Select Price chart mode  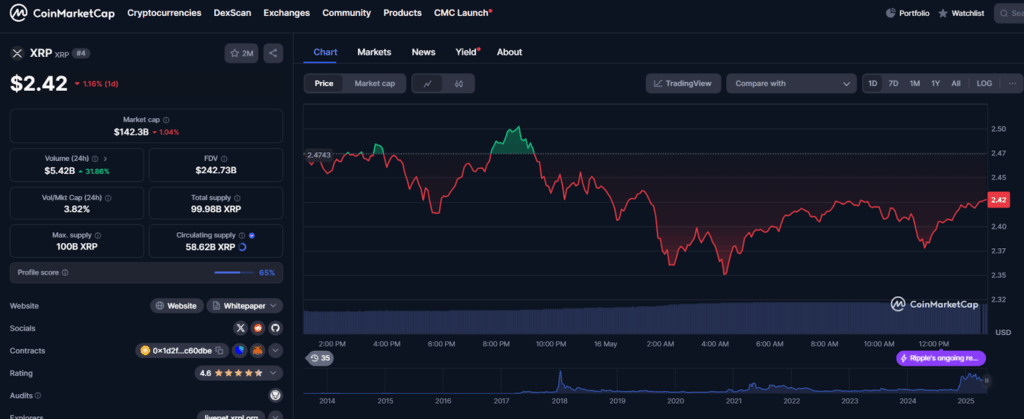click(324, 84)
